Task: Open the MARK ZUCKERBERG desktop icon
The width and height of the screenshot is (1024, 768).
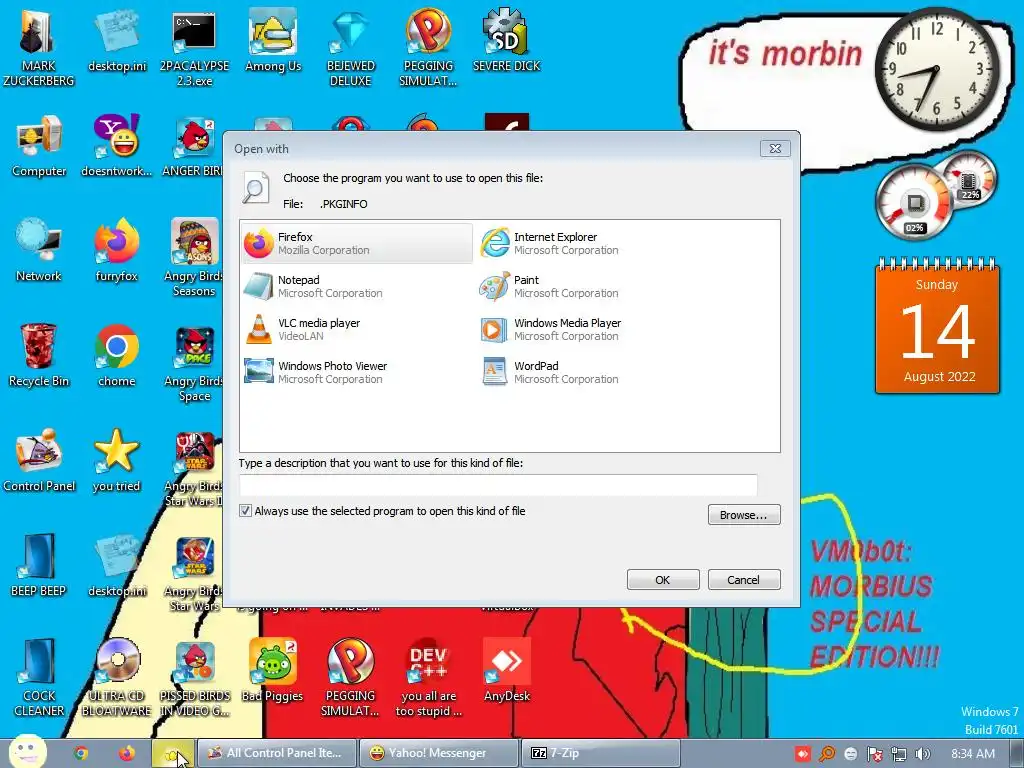Action: click(39, 48)
